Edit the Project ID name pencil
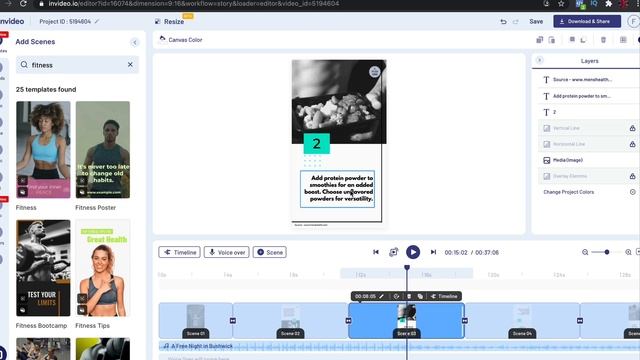This screenshot has width=640, height=360. (97, 21)
